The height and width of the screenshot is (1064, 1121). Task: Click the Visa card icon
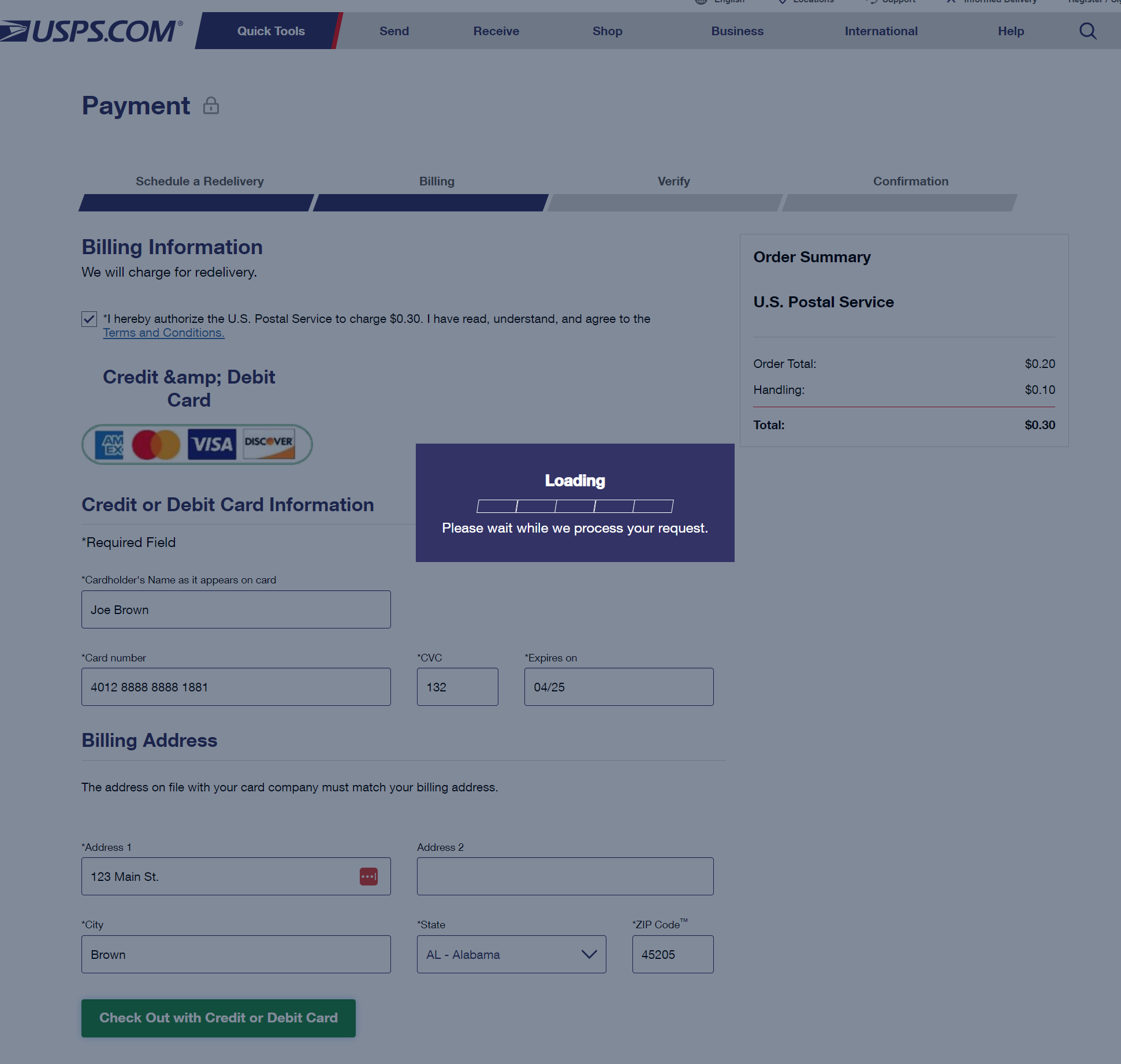point(211,443)
